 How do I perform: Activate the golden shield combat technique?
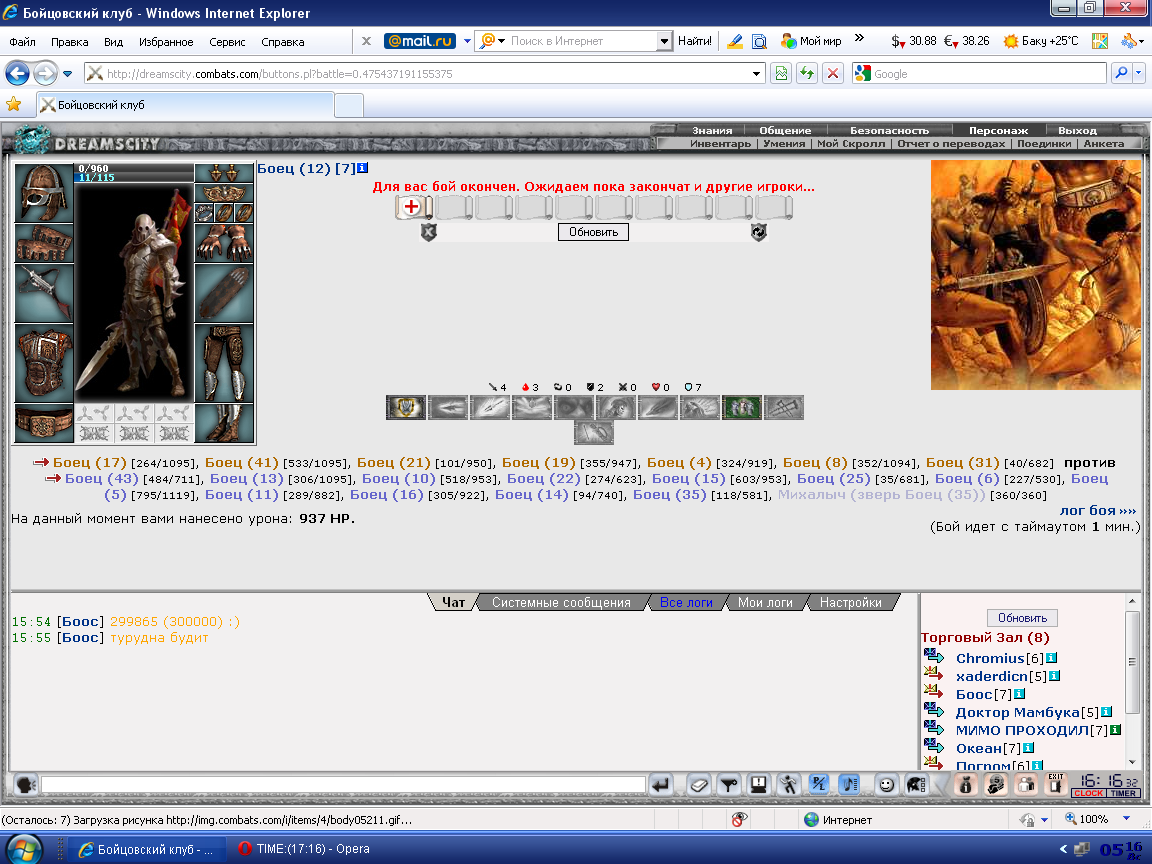pyautogui.click(x=406, y=407)
